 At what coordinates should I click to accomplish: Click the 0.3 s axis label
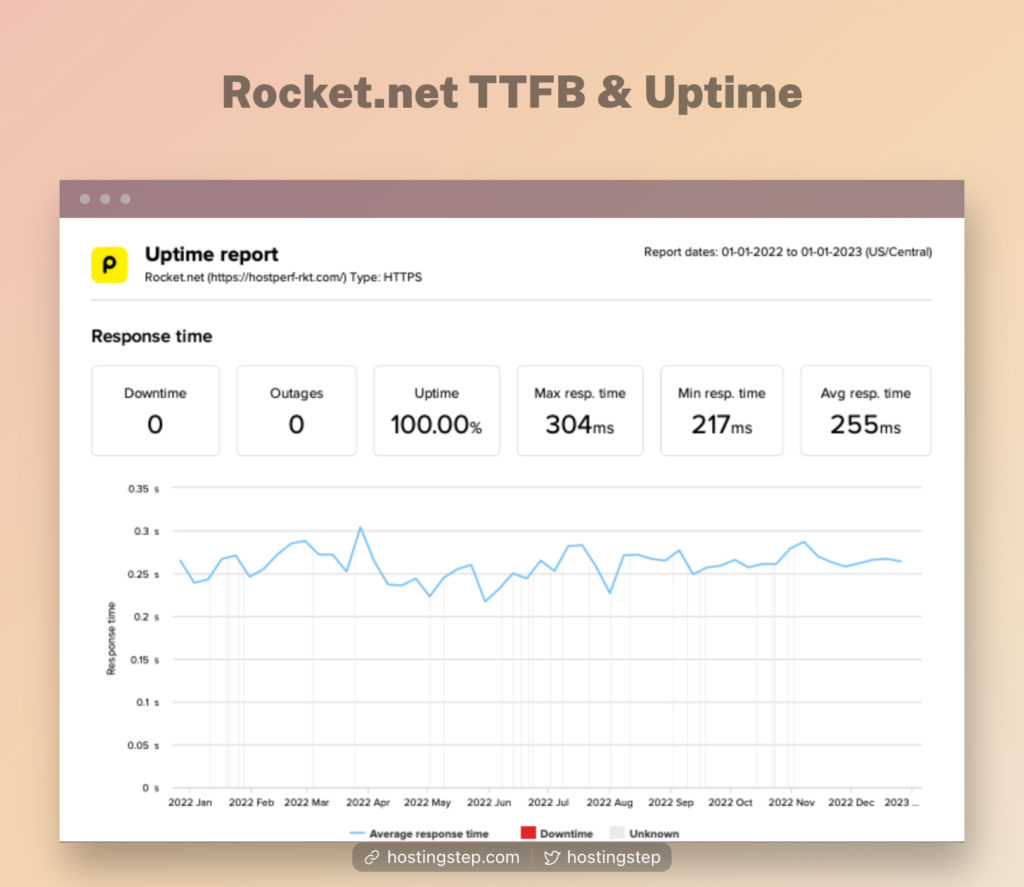click(146, 531)
